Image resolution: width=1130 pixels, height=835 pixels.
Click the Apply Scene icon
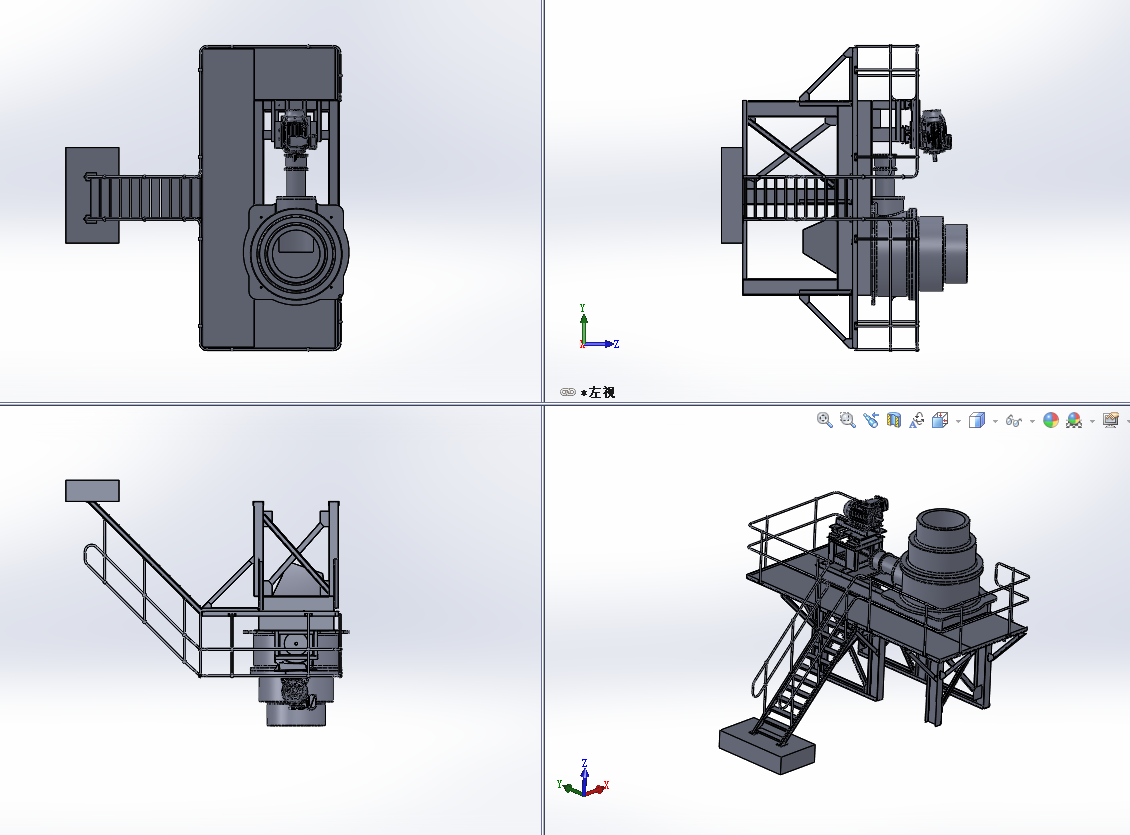[1074, 421]
